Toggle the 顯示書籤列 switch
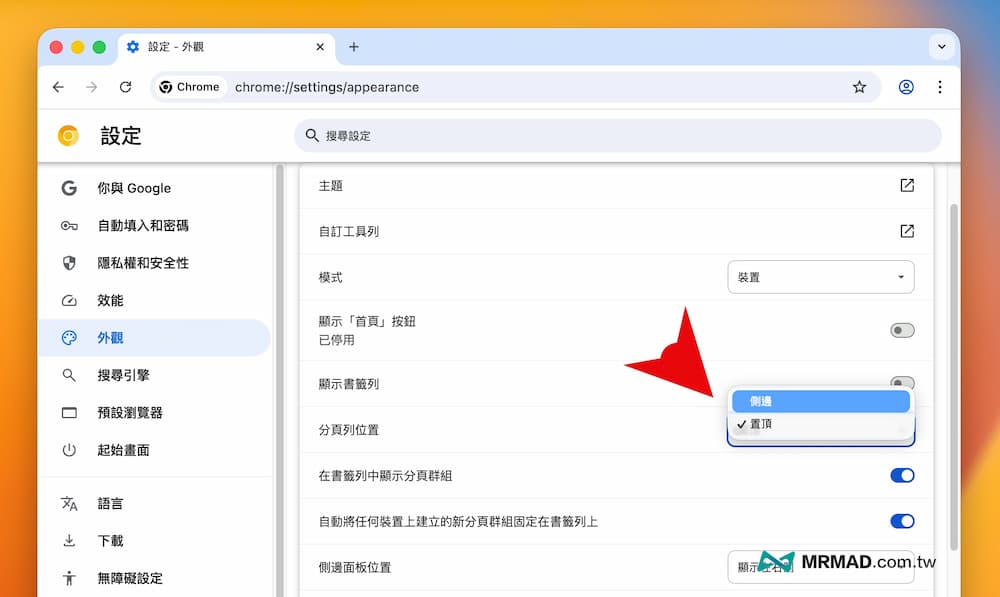 (x=902, y=384)
